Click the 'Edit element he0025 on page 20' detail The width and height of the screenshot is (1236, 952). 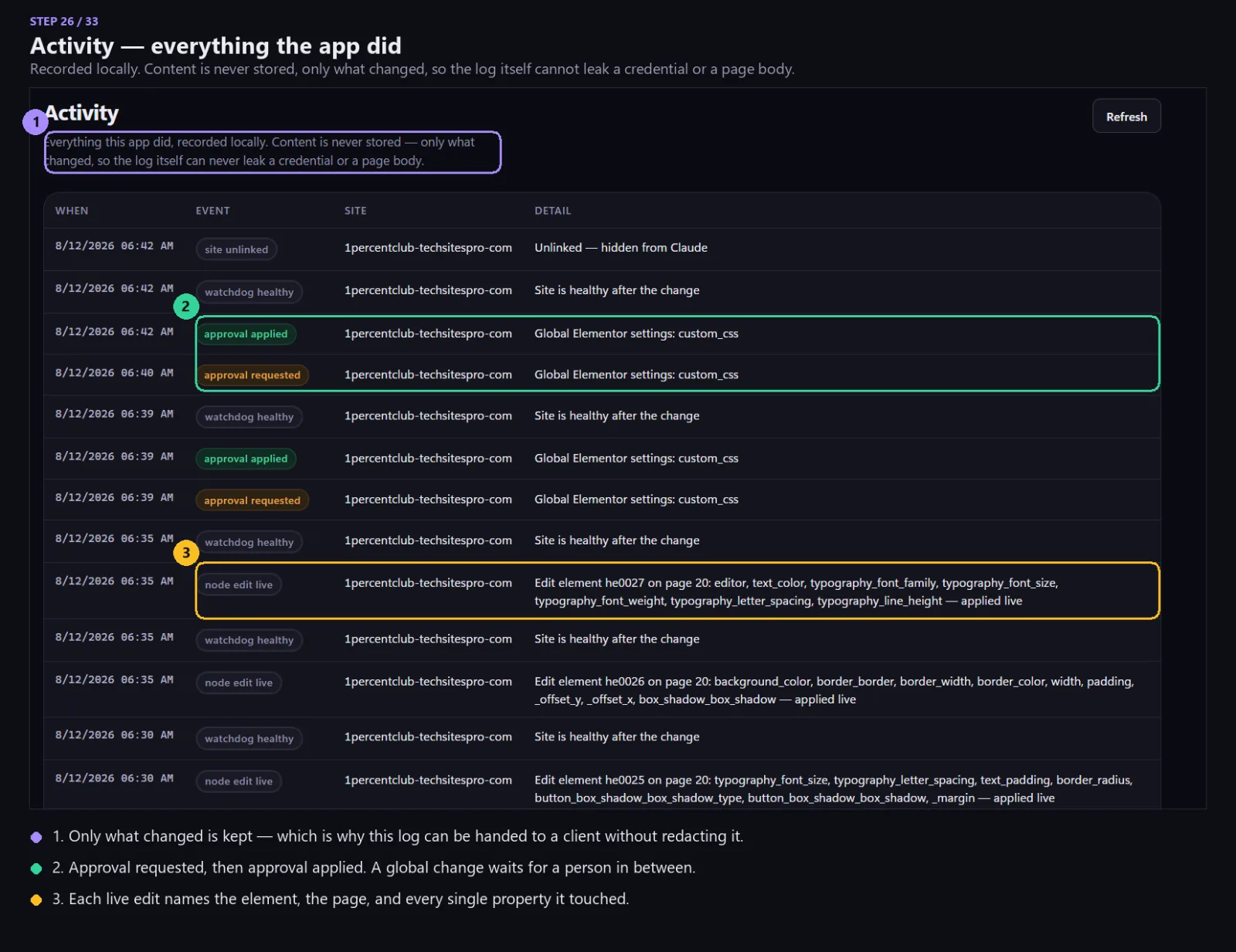coord(834,789)
